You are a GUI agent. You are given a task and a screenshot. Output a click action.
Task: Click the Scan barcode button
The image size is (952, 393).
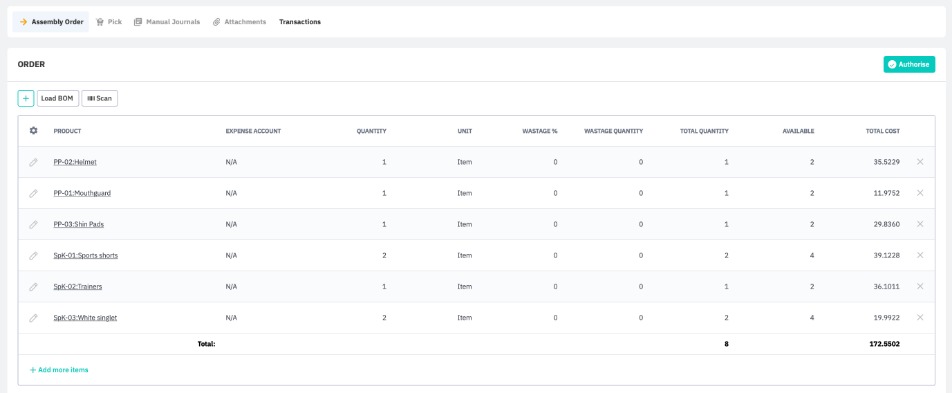[100, 98]
